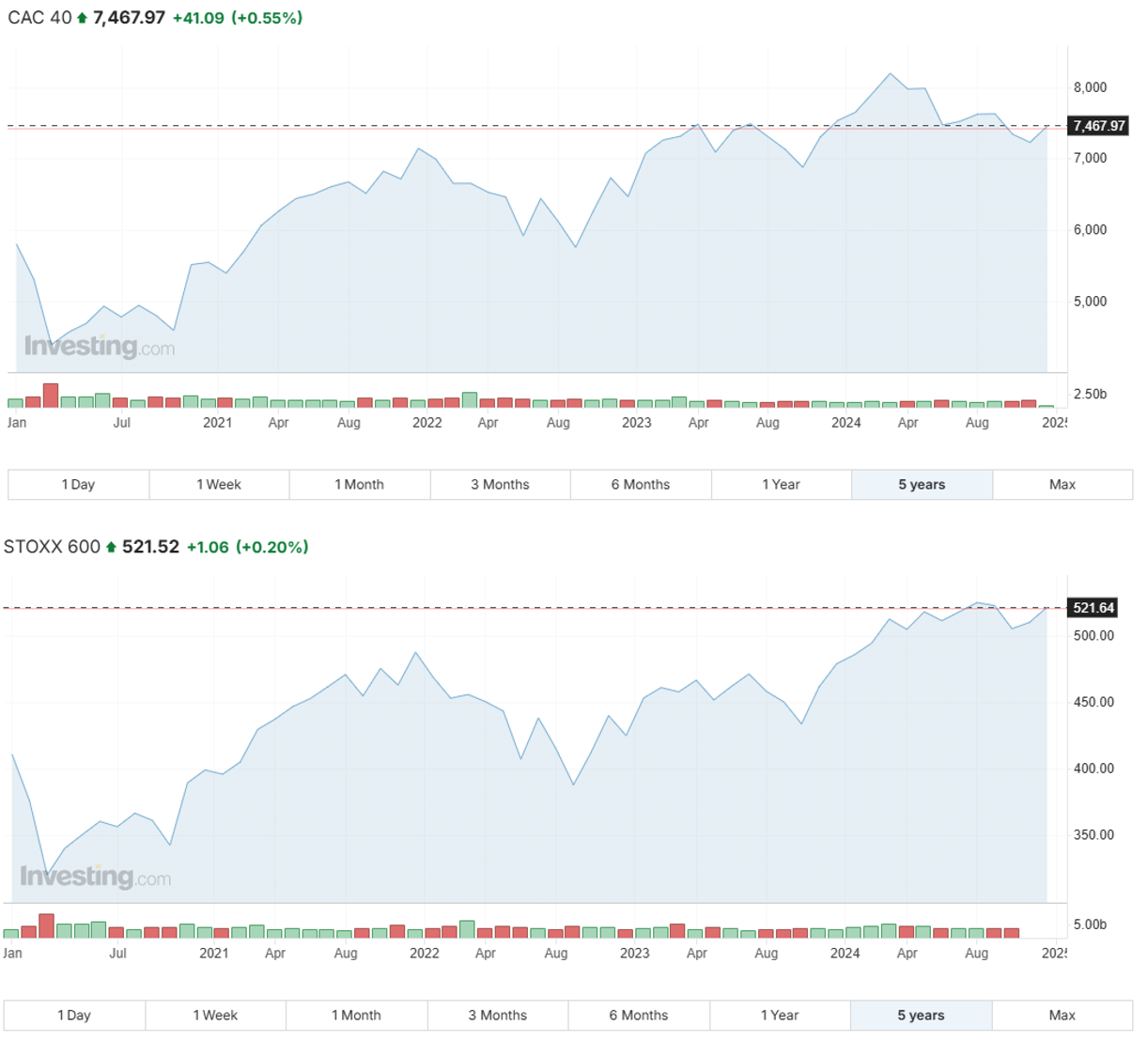Viewport: 1148px width, 1041px height.
Task: Click the 521.64 price label on STOXX 600 axis
Action: pyautogui.click(x=1094, y=608)
